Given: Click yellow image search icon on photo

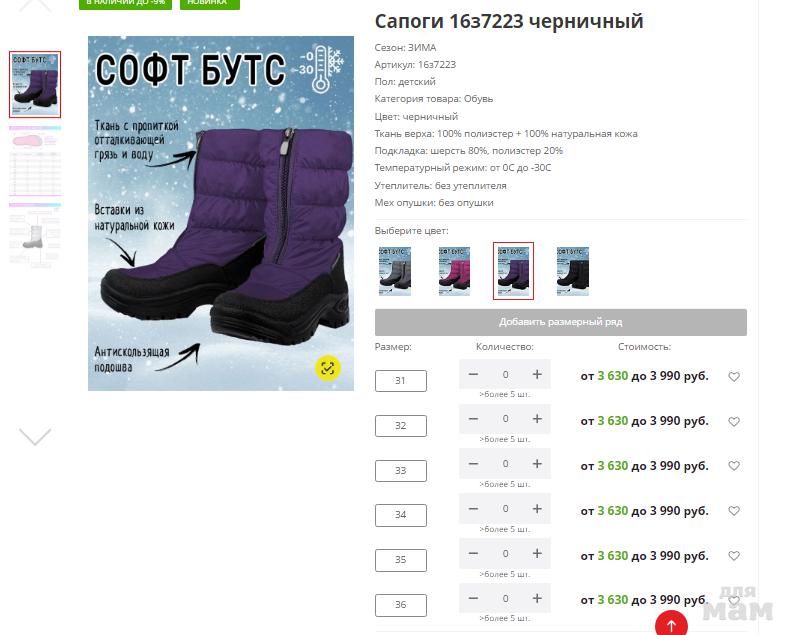Looking at the screenshot, I should (x=328, y=368).
